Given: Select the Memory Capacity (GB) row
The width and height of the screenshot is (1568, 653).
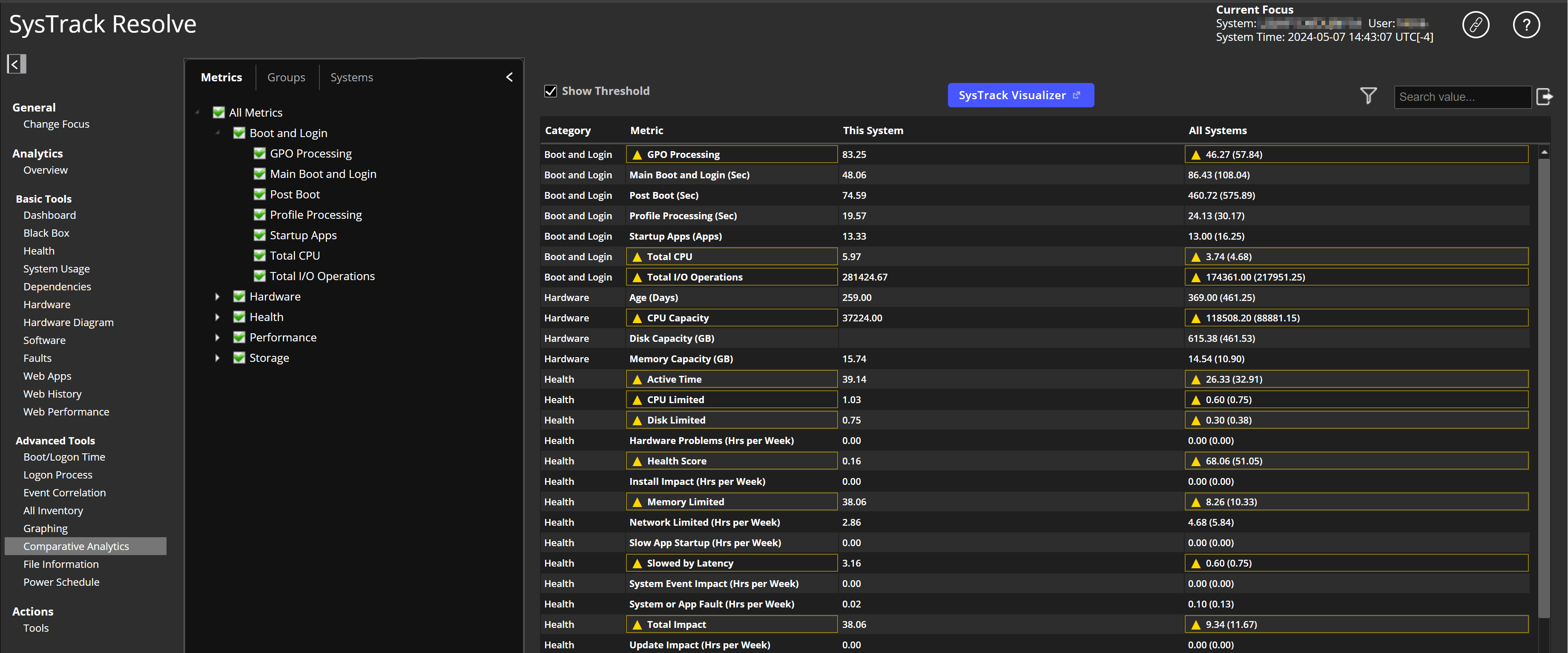Looking at the screenshot, I should pyautogui.click(x=1035, y=359).
